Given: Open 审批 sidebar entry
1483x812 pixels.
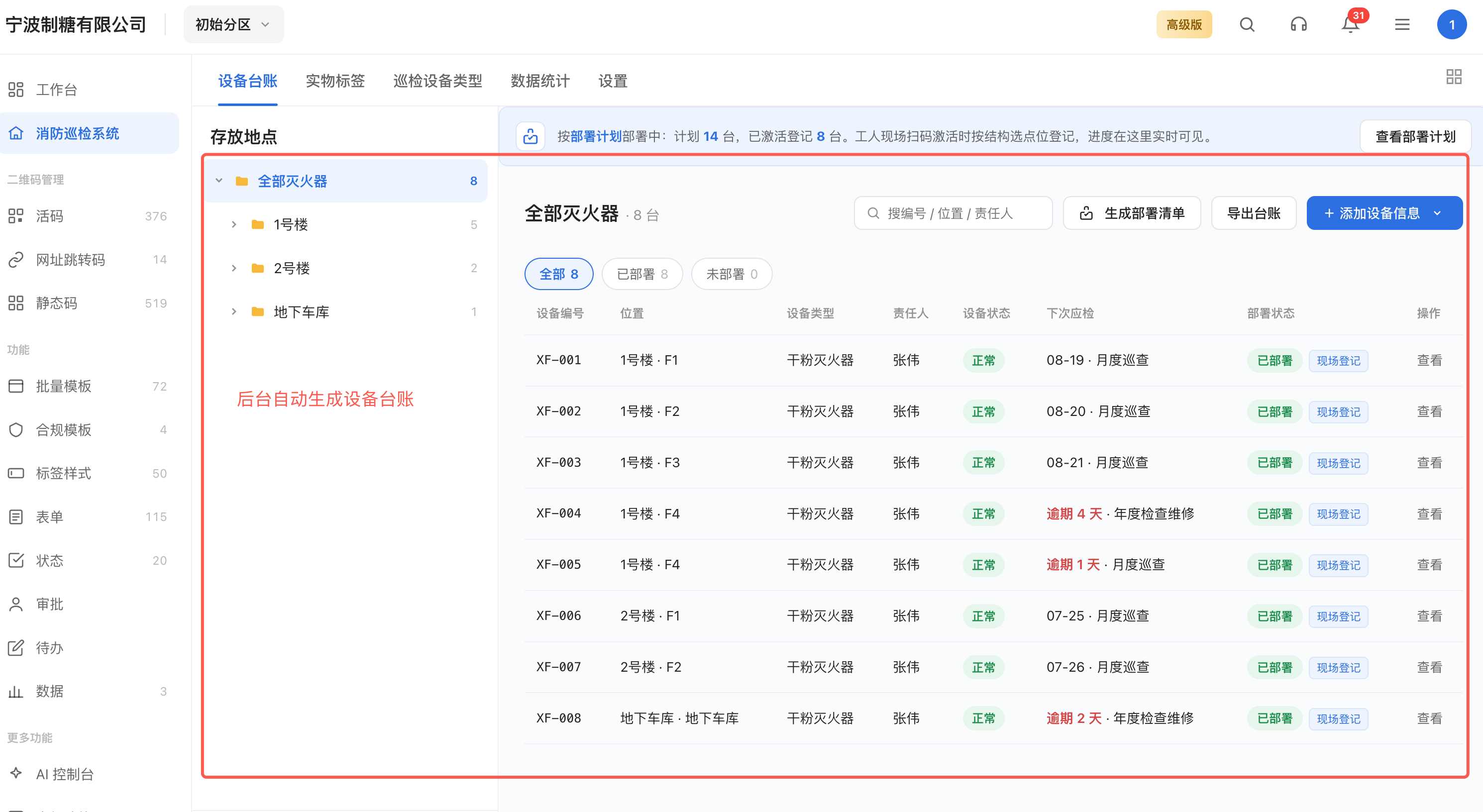Looking at the screenshot, I should (90, 604).
